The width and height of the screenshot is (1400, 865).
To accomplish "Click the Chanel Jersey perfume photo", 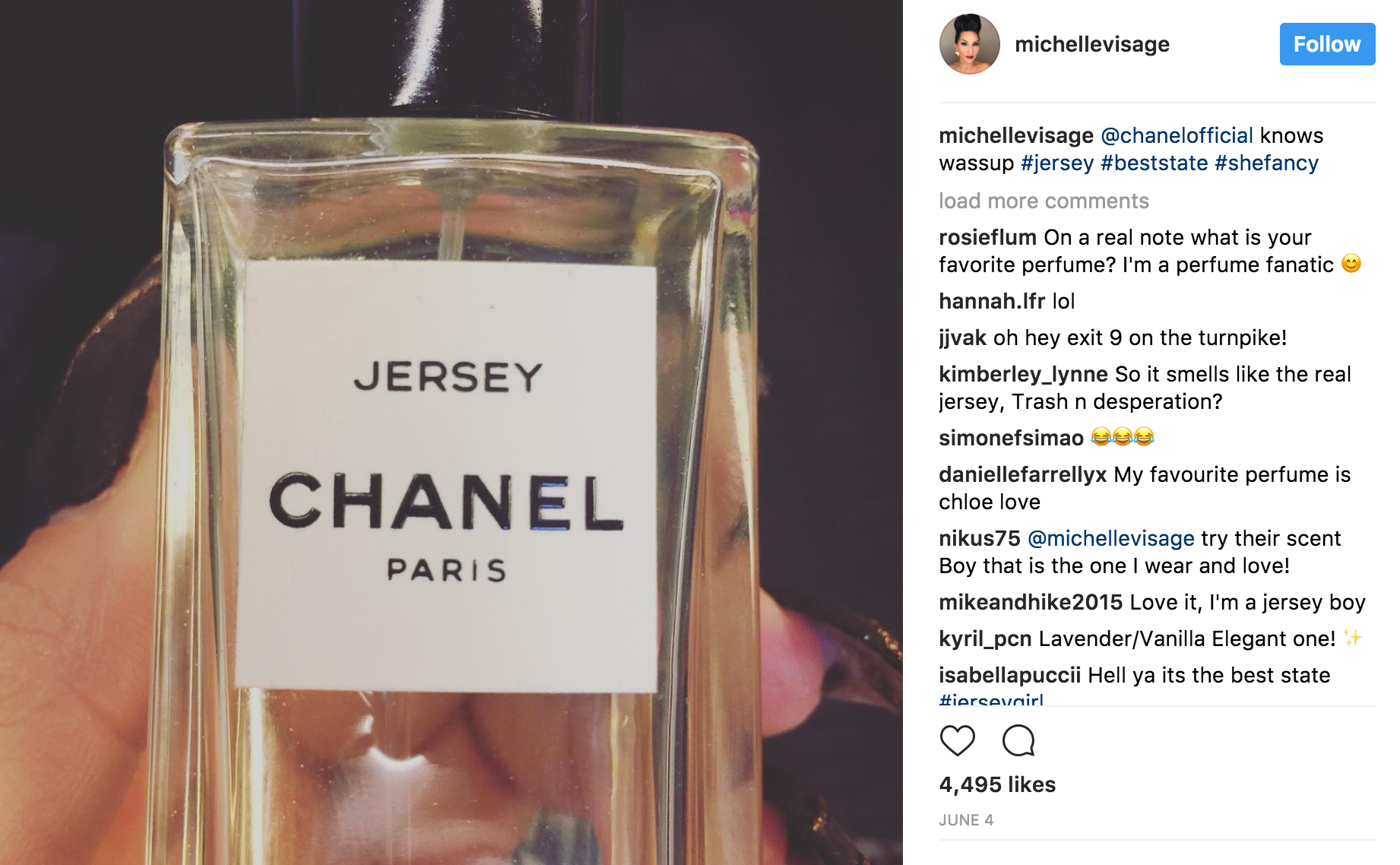I will click(x=451, y=432).
